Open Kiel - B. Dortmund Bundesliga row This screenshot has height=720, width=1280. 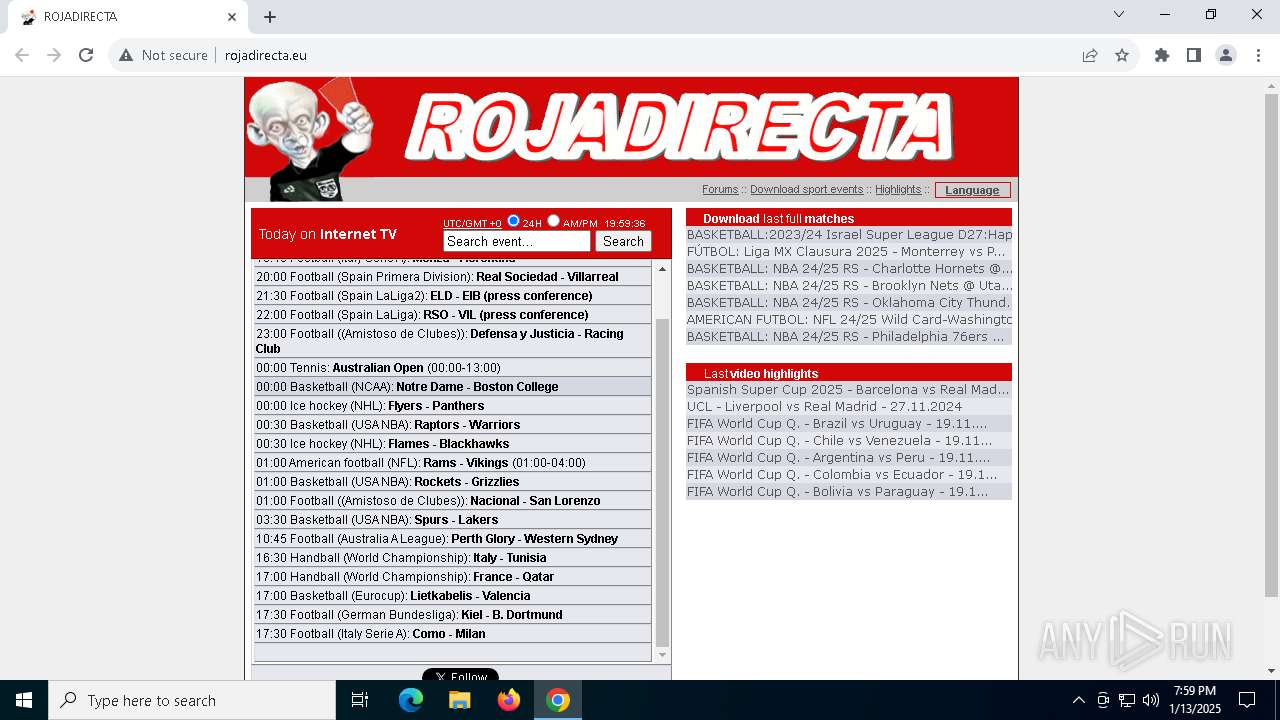[452, 615]
